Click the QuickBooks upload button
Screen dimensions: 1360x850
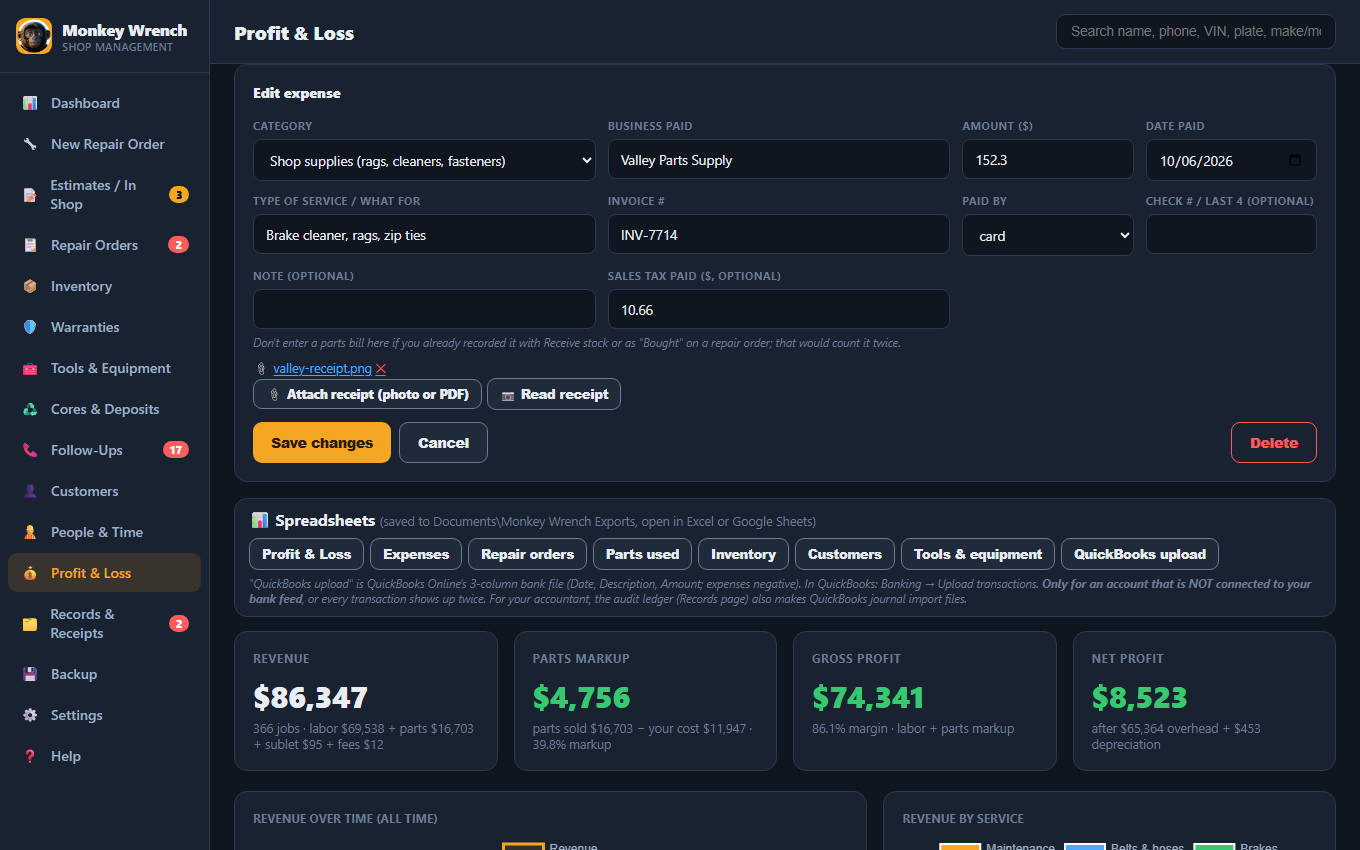1140,554
